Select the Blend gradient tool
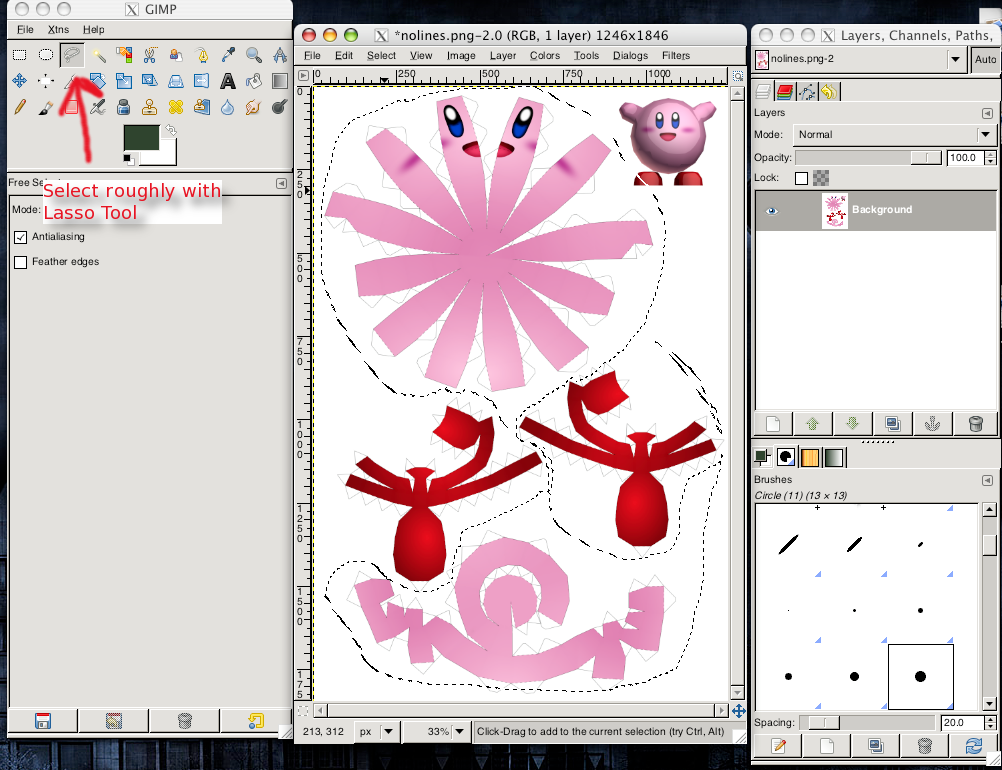 point(280,81)
